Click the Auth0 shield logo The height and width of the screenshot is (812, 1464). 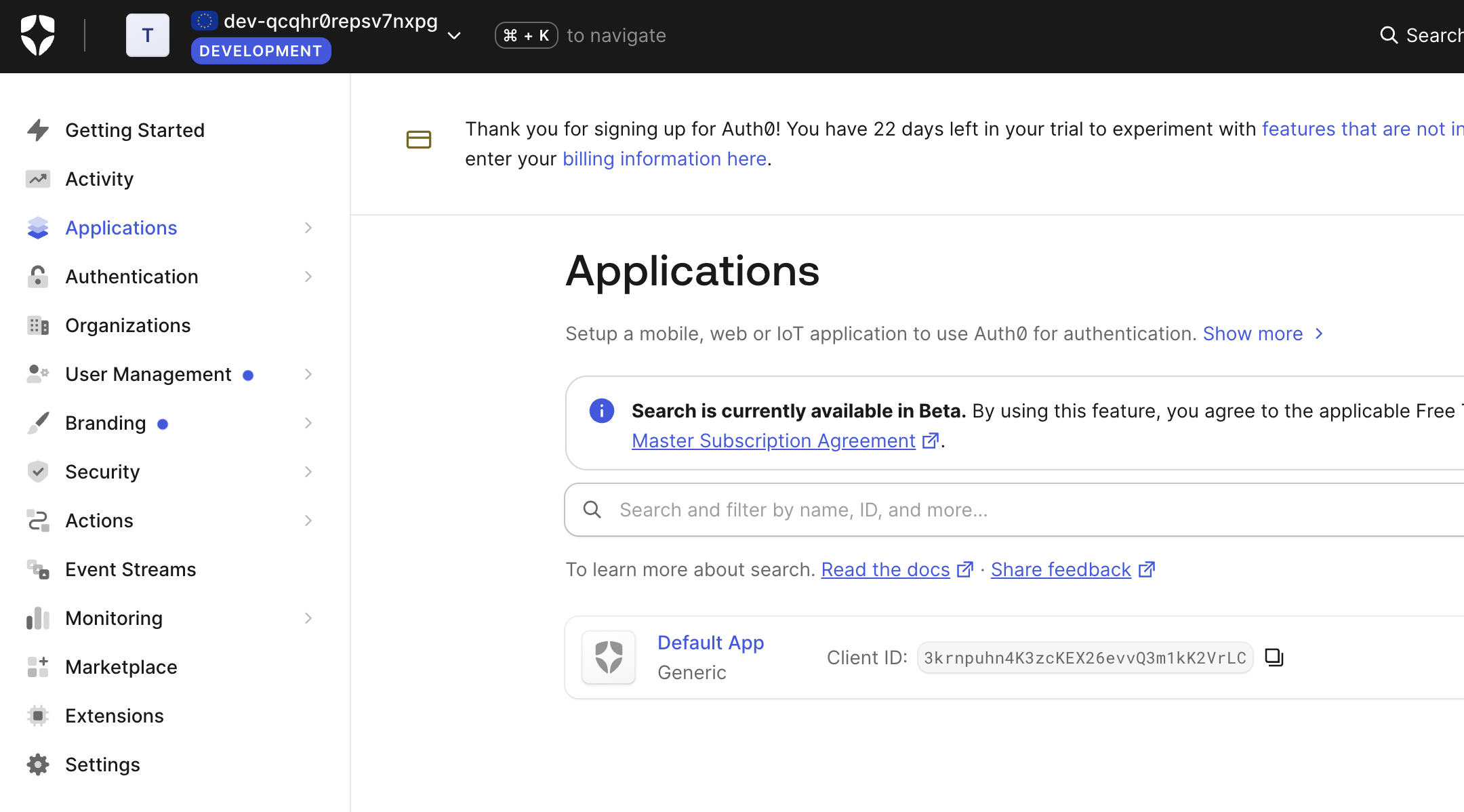tap(38, 35)
